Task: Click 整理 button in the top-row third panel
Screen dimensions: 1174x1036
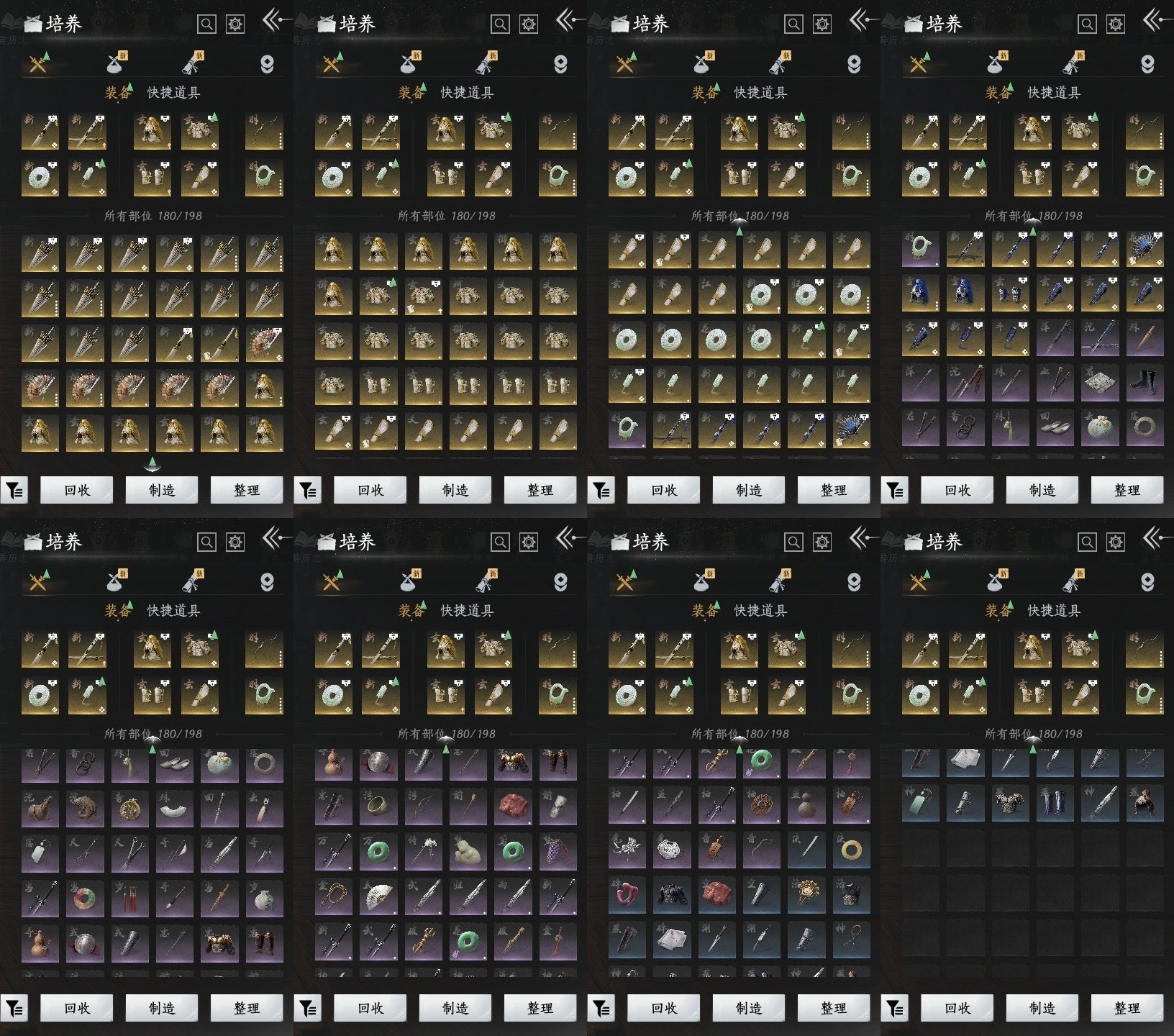Action: (834, 490)
